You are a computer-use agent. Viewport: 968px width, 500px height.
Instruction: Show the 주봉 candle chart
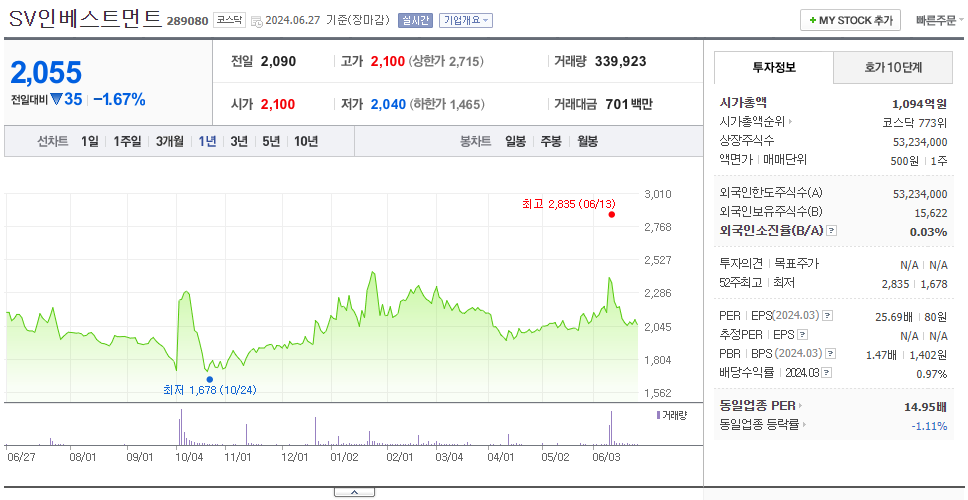pos(551,141)
